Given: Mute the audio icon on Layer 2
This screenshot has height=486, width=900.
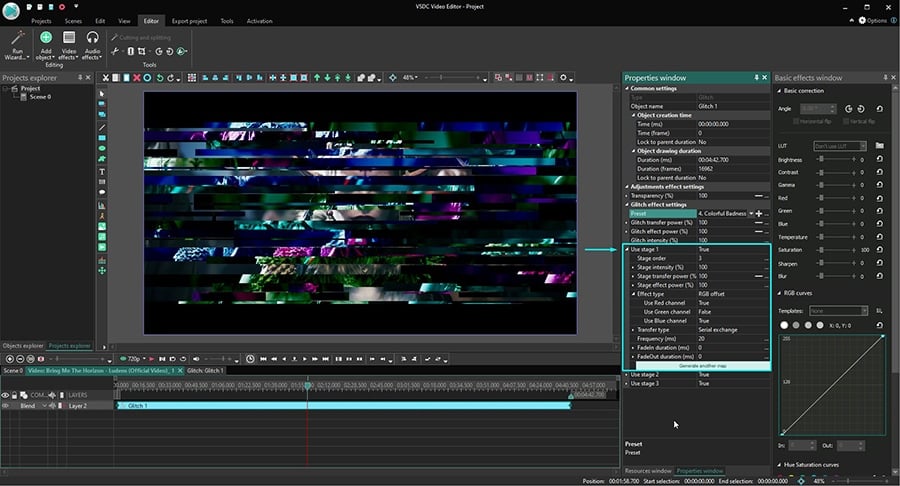Looking at the screenshot, I should (52, 406).
